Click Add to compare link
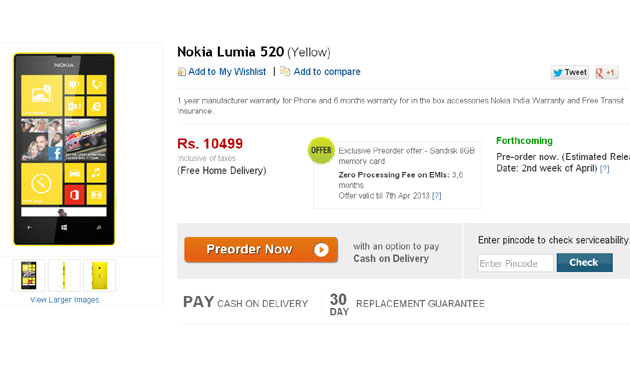 click(327, 72)
